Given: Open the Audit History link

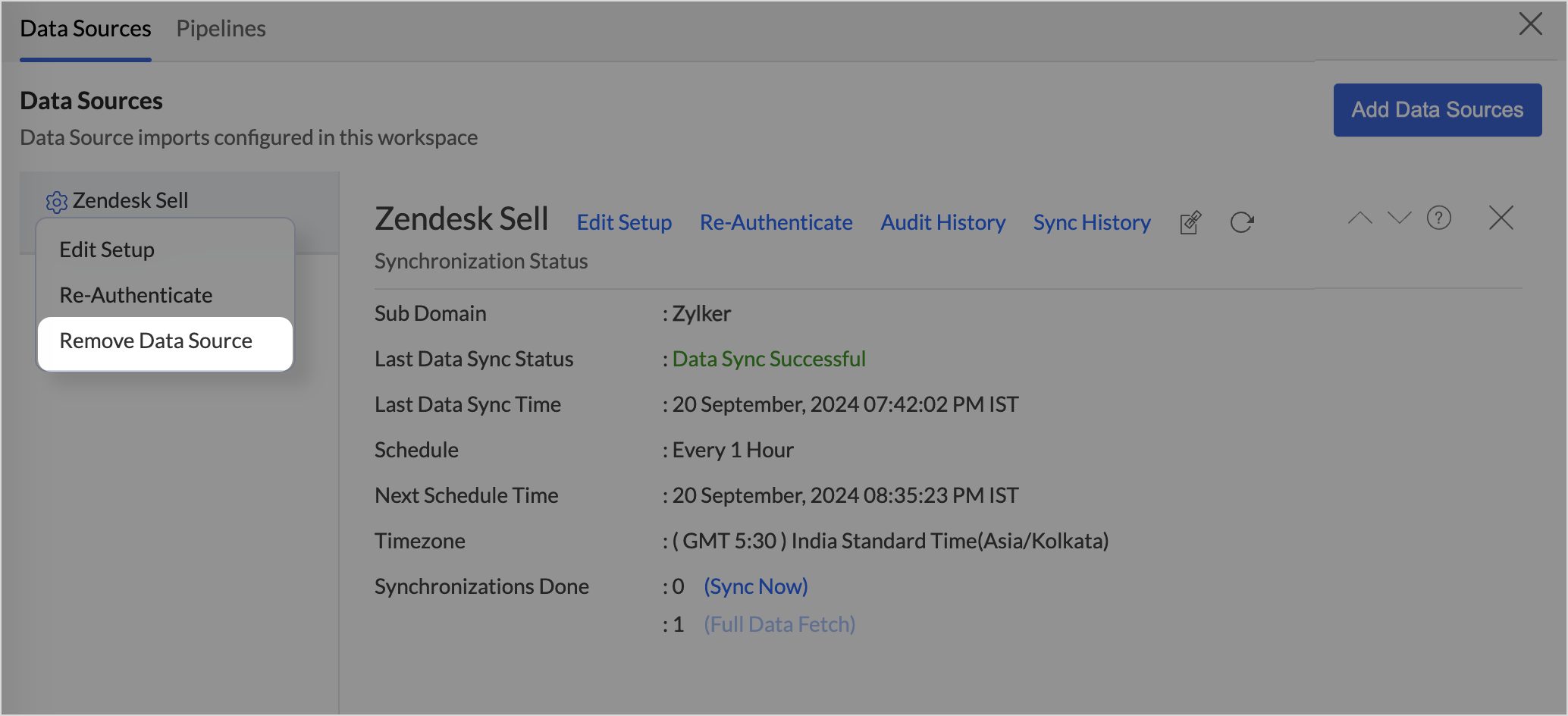Looking at the screenshot, I should click(942, 222).
